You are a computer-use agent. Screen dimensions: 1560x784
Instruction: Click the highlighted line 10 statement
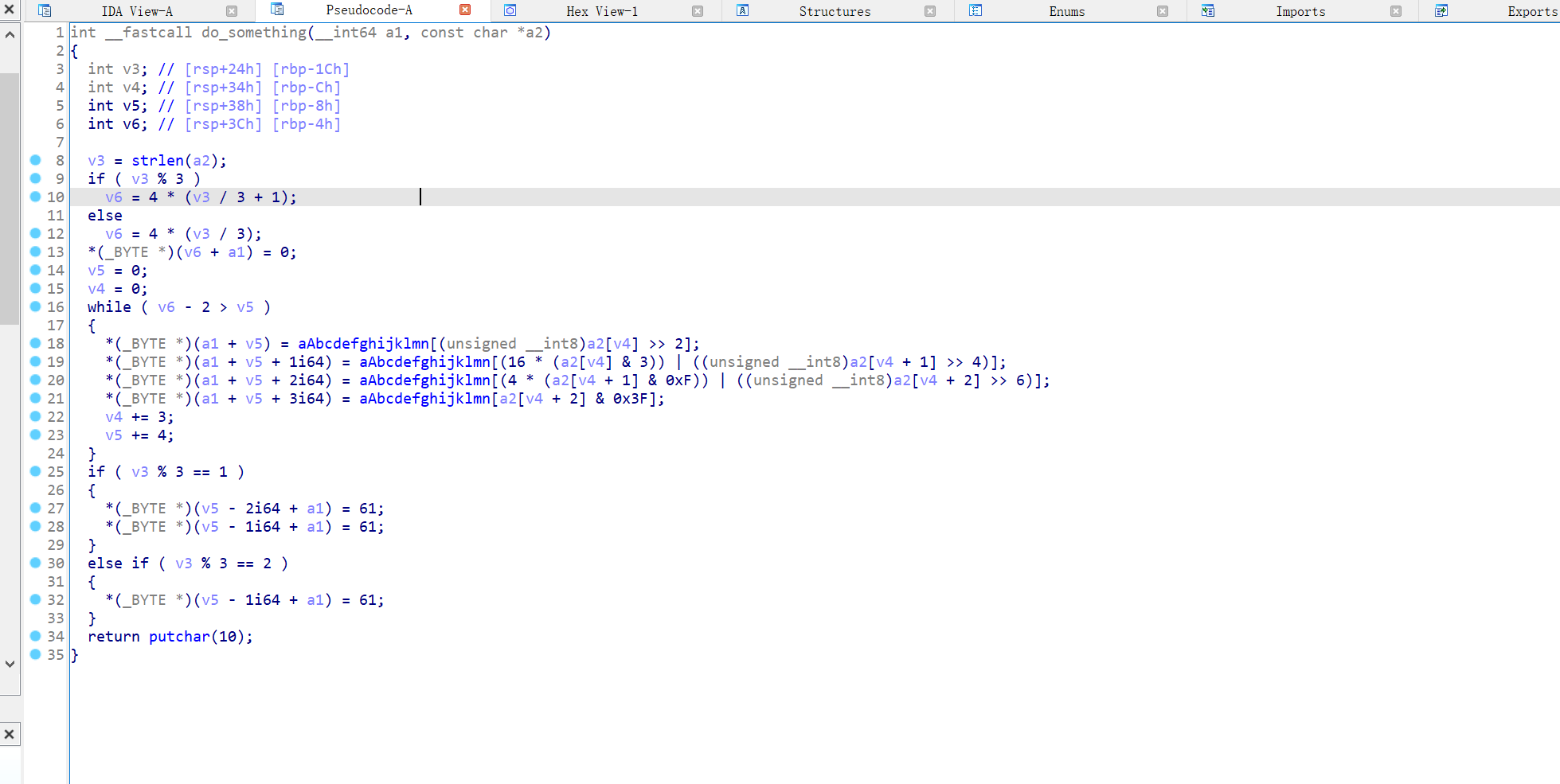click(x=203, y=197)
